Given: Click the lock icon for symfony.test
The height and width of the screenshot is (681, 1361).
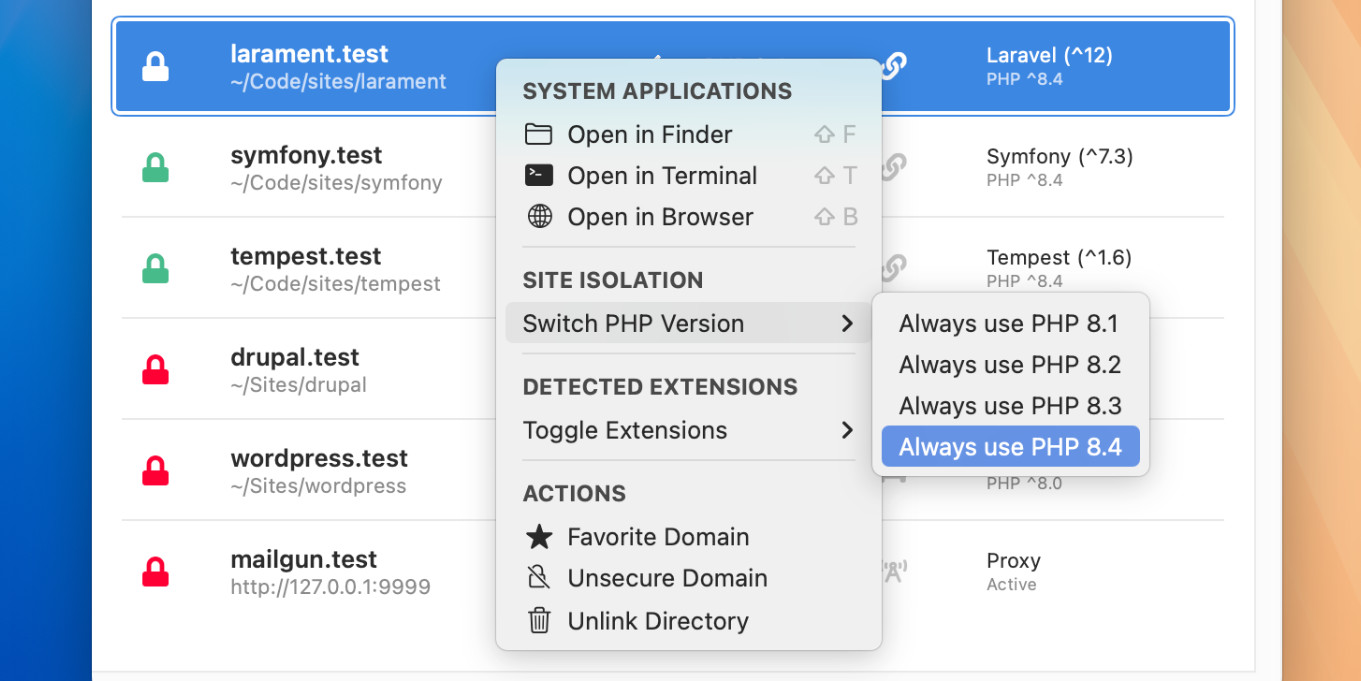Looking at the screenshot, I should click(x=155, y=168).
